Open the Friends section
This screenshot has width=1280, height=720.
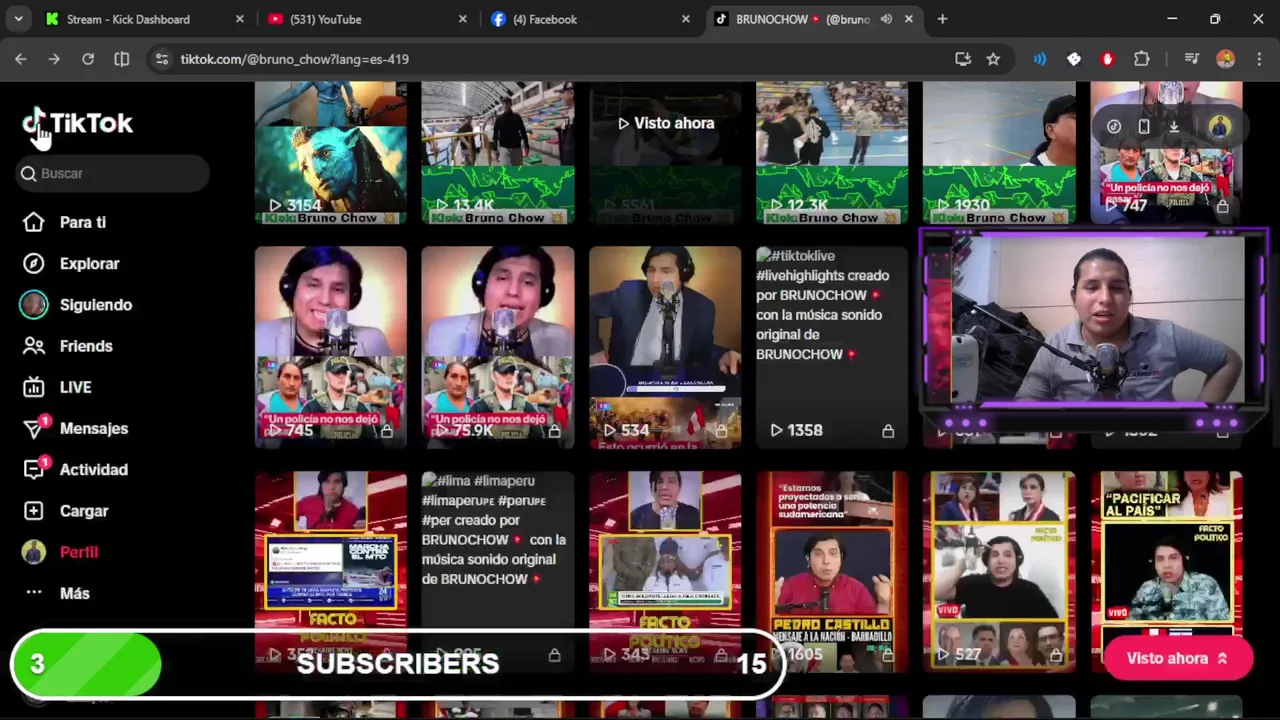pos(86,346)
